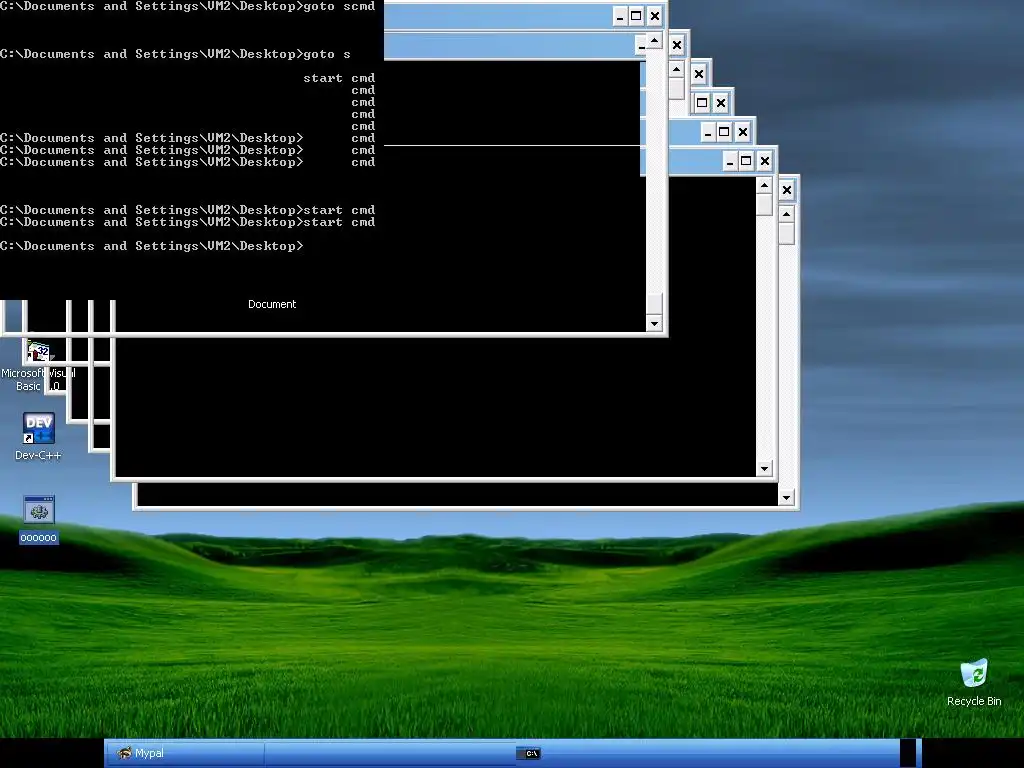Click scroll-up arrow of second cmd window
1024x768 pixels.
tap(676, 69)
